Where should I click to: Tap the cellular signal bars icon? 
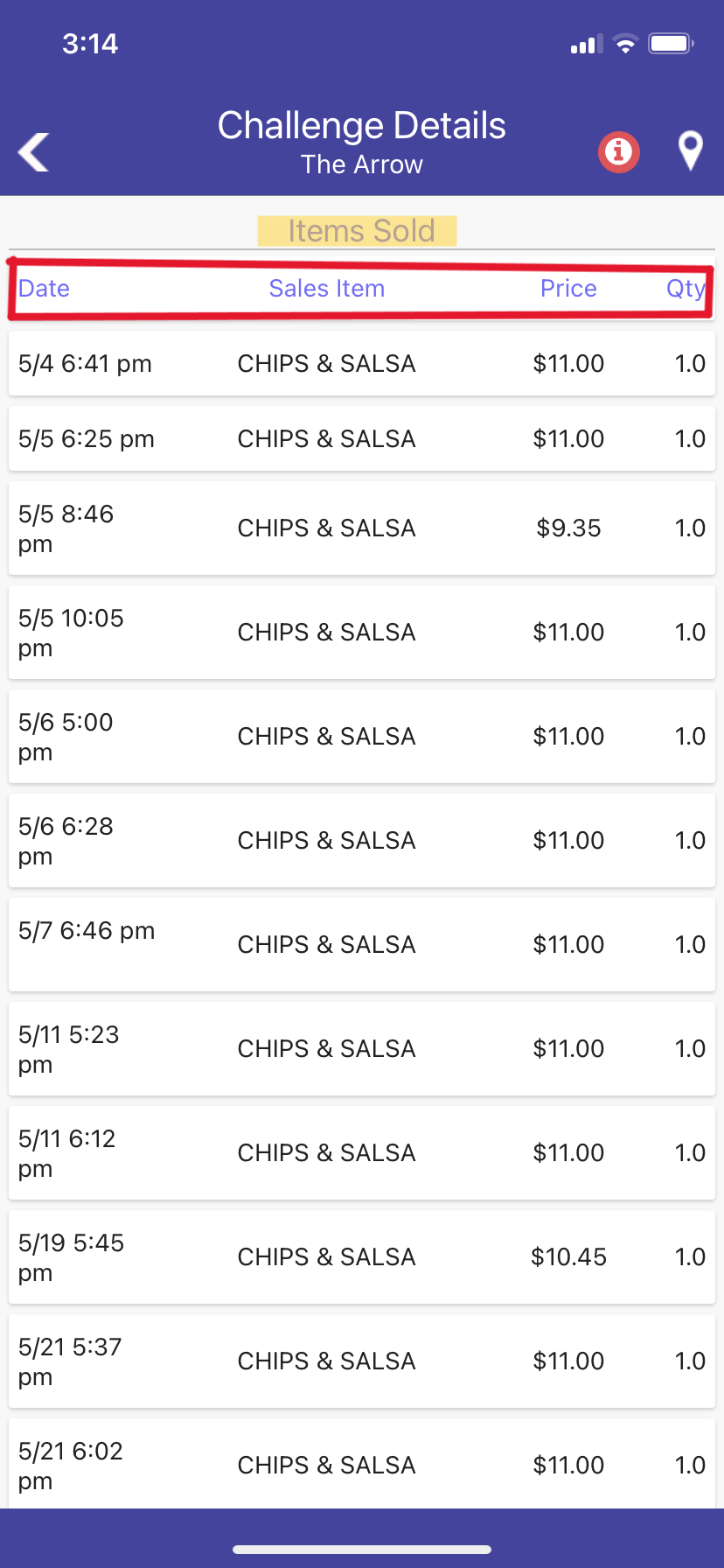(x=586, y=44)
